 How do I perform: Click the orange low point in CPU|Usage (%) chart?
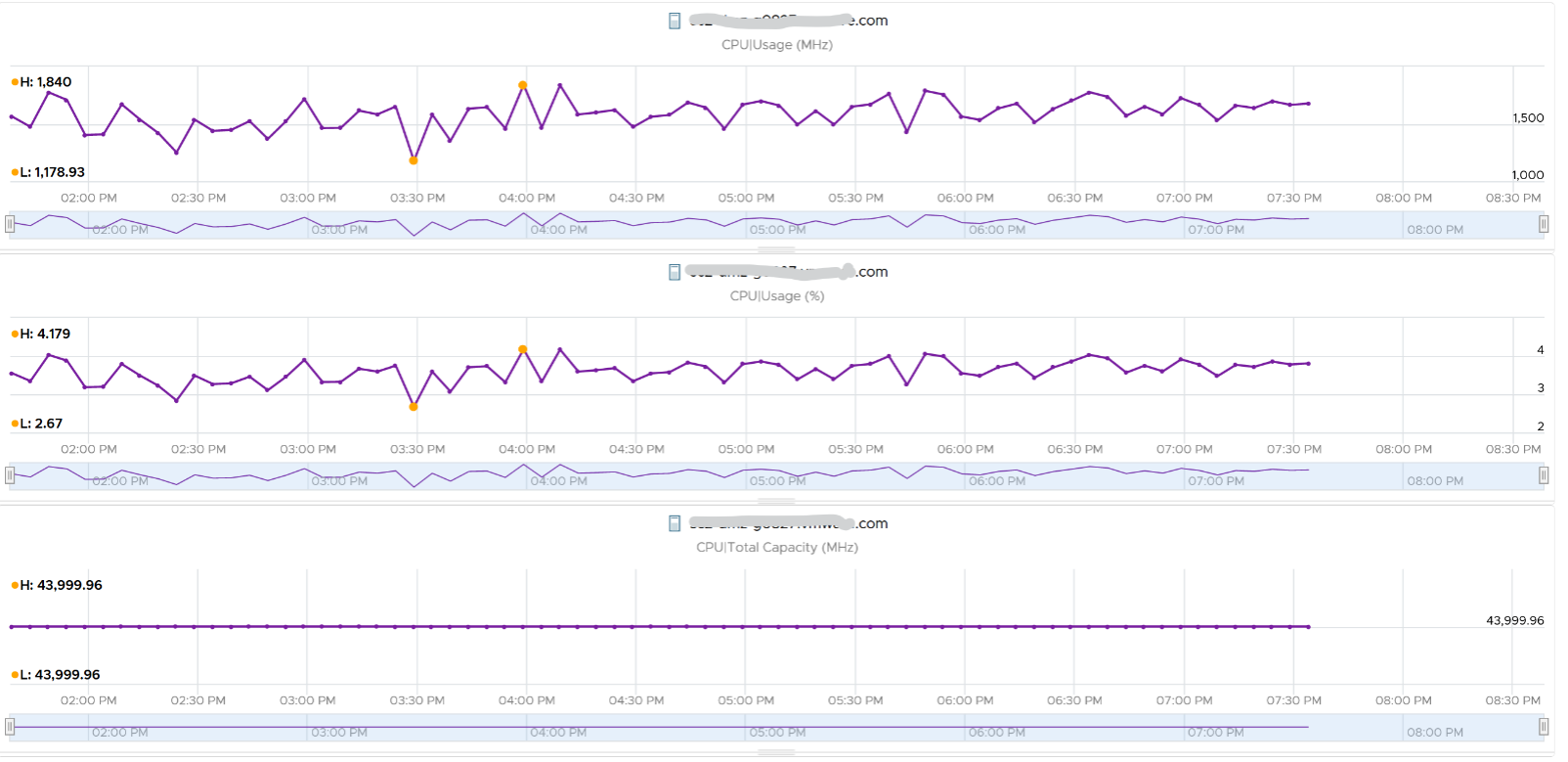click(414, 407)
